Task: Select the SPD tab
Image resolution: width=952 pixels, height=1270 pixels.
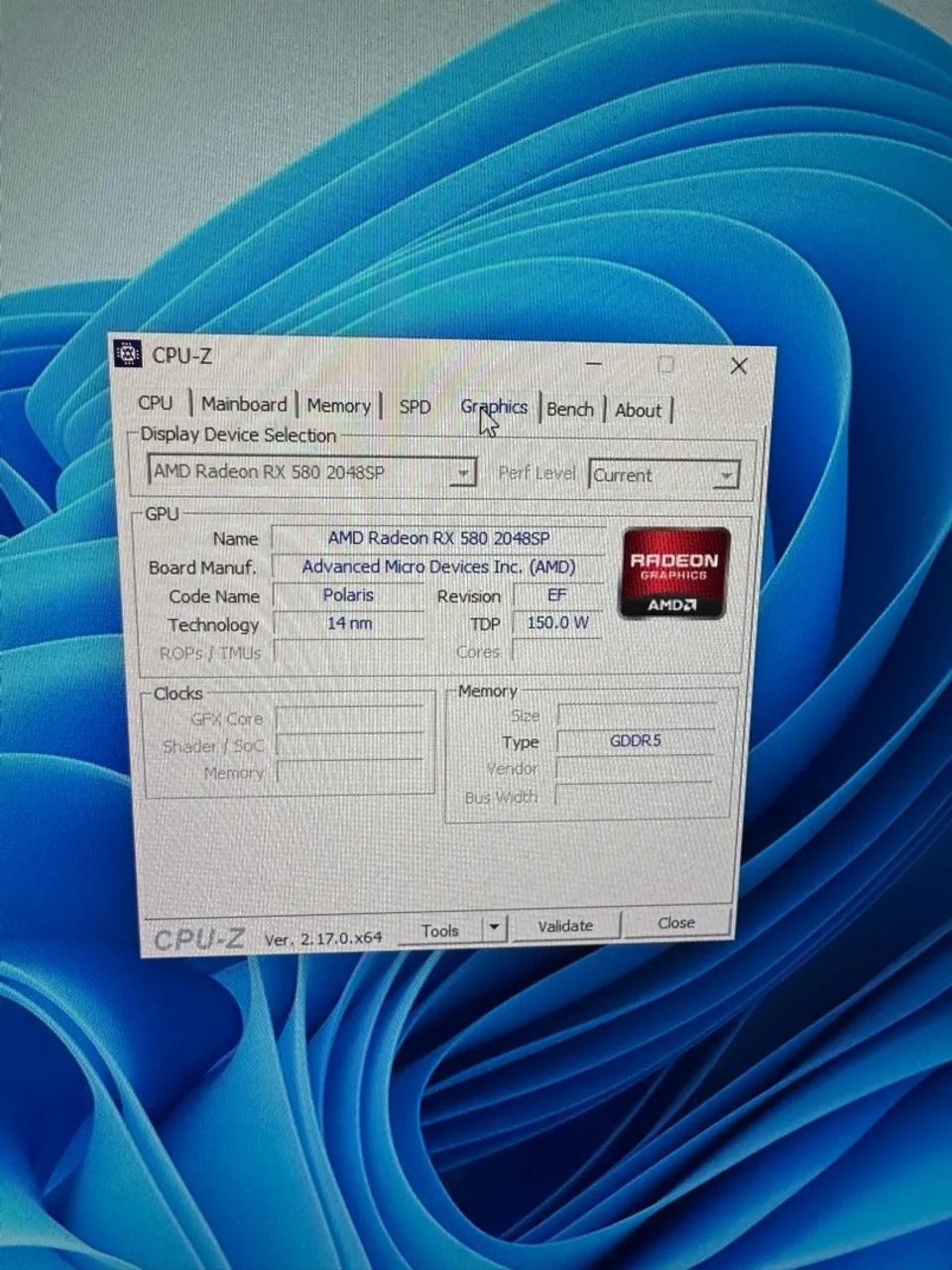Action: 415,407
